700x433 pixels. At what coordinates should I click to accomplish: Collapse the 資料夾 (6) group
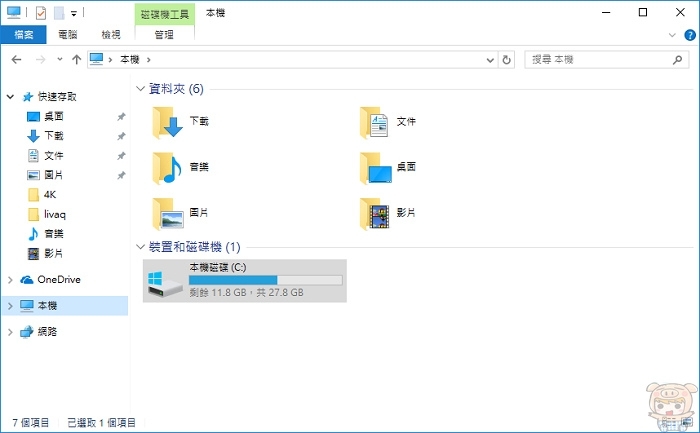(140, 88)
